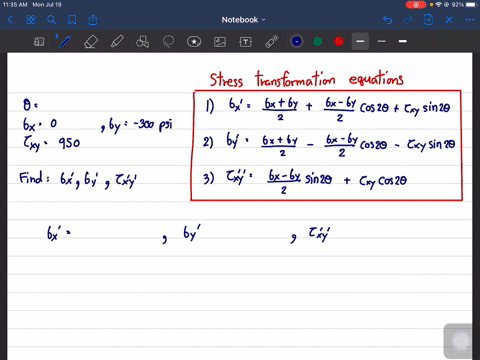The image size is (480, 360).
Task: Close the editing toolbar with X
Action: 449,20
